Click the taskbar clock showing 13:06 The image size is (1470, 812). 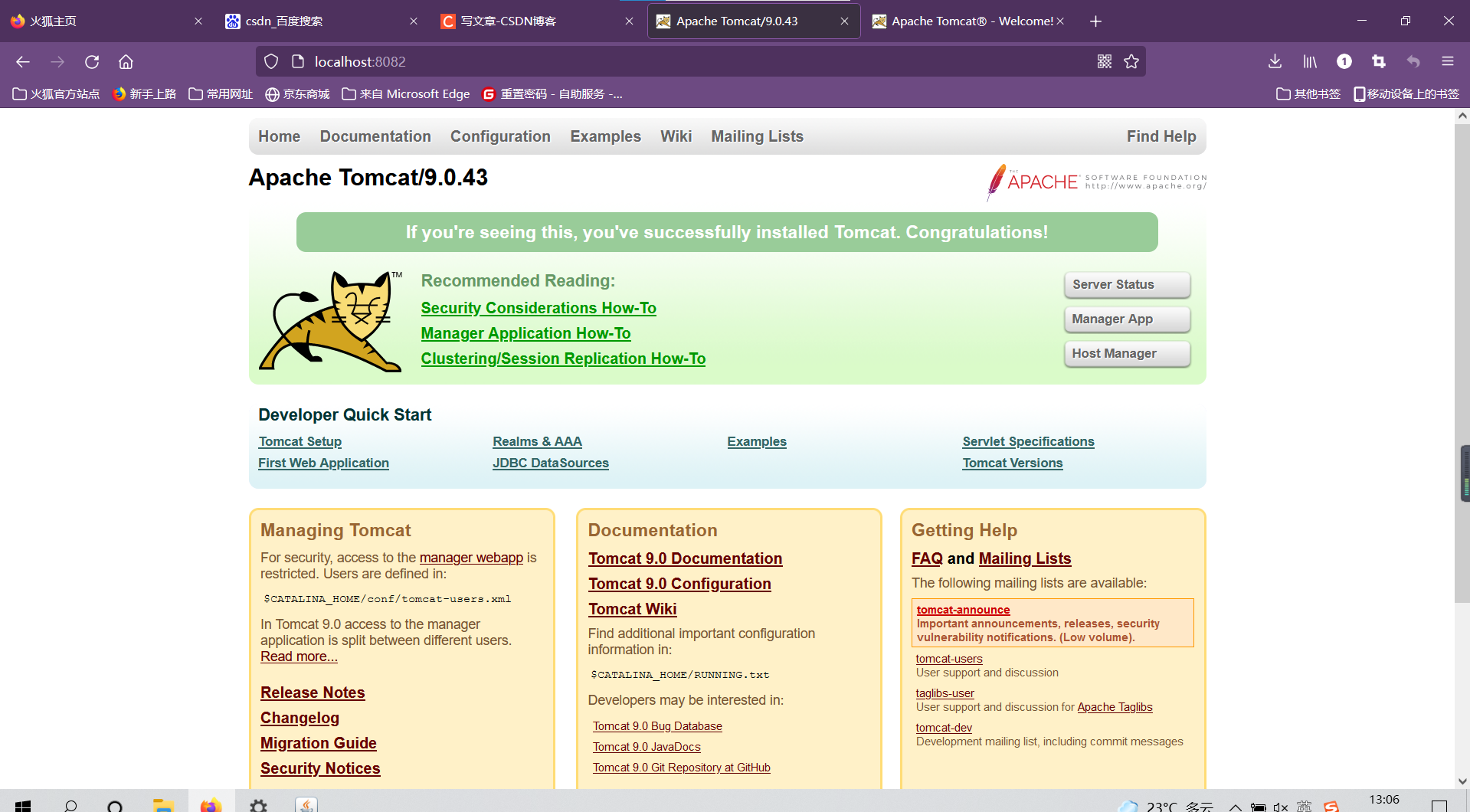click(1383, 801)
